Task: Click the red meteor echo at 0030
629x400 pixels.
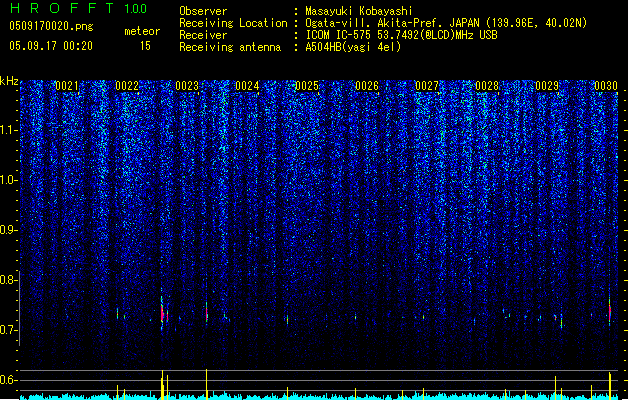Action: tap(610, 312)
